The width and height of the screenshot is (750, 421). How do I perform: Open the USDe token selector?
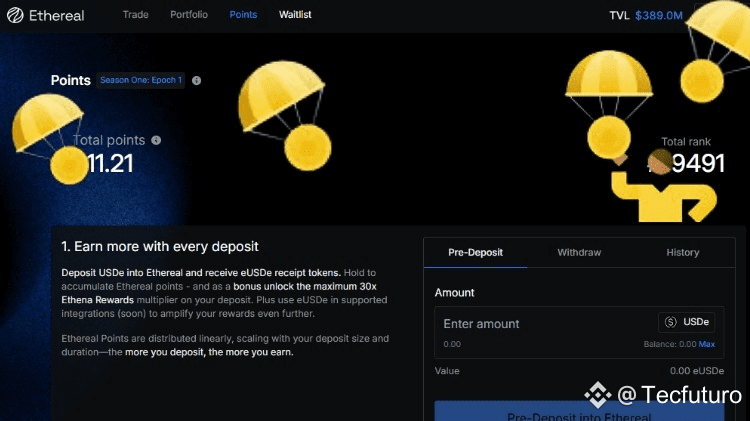pyautogui.click(x=686, y=322)
